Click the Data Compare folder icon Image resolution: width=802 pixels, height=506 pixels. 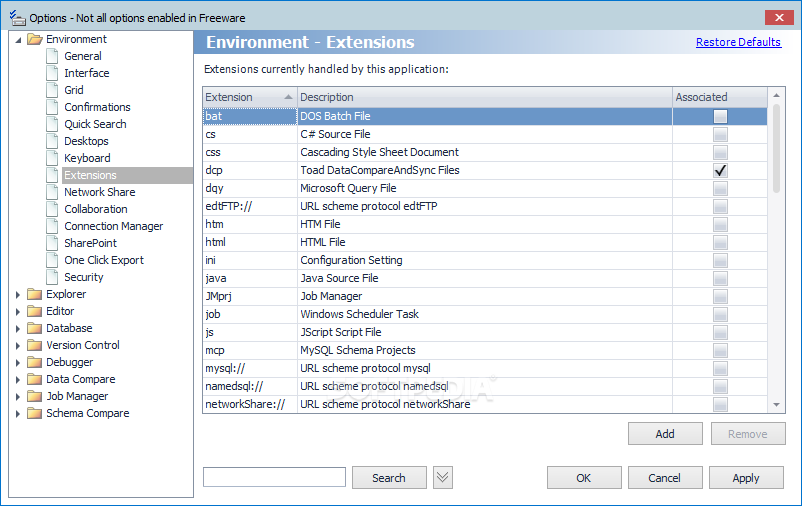pyautogui.click(x=34, y=379)
